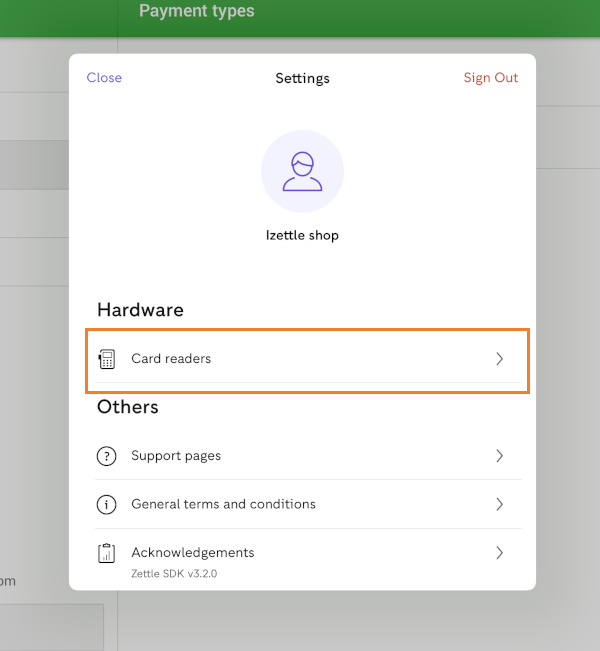Open the Card readers row
The height and width of the screenshot is (651, 600).
tap(308, 359)
